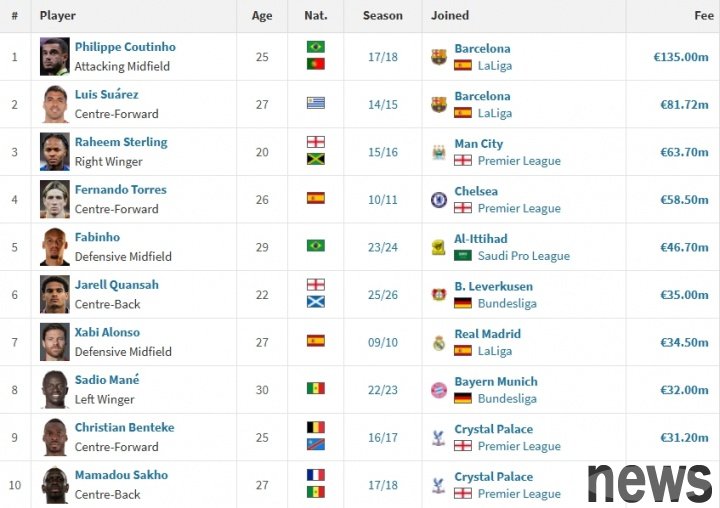
Task: Click the Uruguay flag for Luis Suárez
Action: coord(316,103)
